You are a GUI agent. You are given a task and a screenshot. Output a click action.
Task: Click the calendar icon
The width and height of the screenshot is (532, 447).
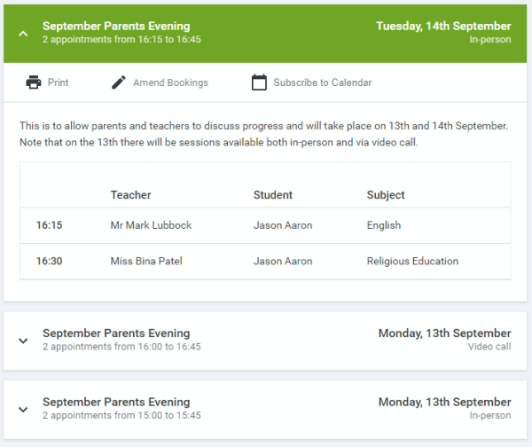tap(259, 82)
